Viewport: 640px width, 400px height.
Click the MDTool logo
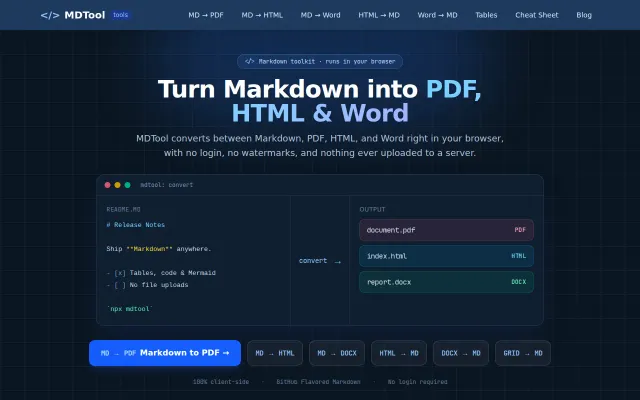tap(73, 15)
